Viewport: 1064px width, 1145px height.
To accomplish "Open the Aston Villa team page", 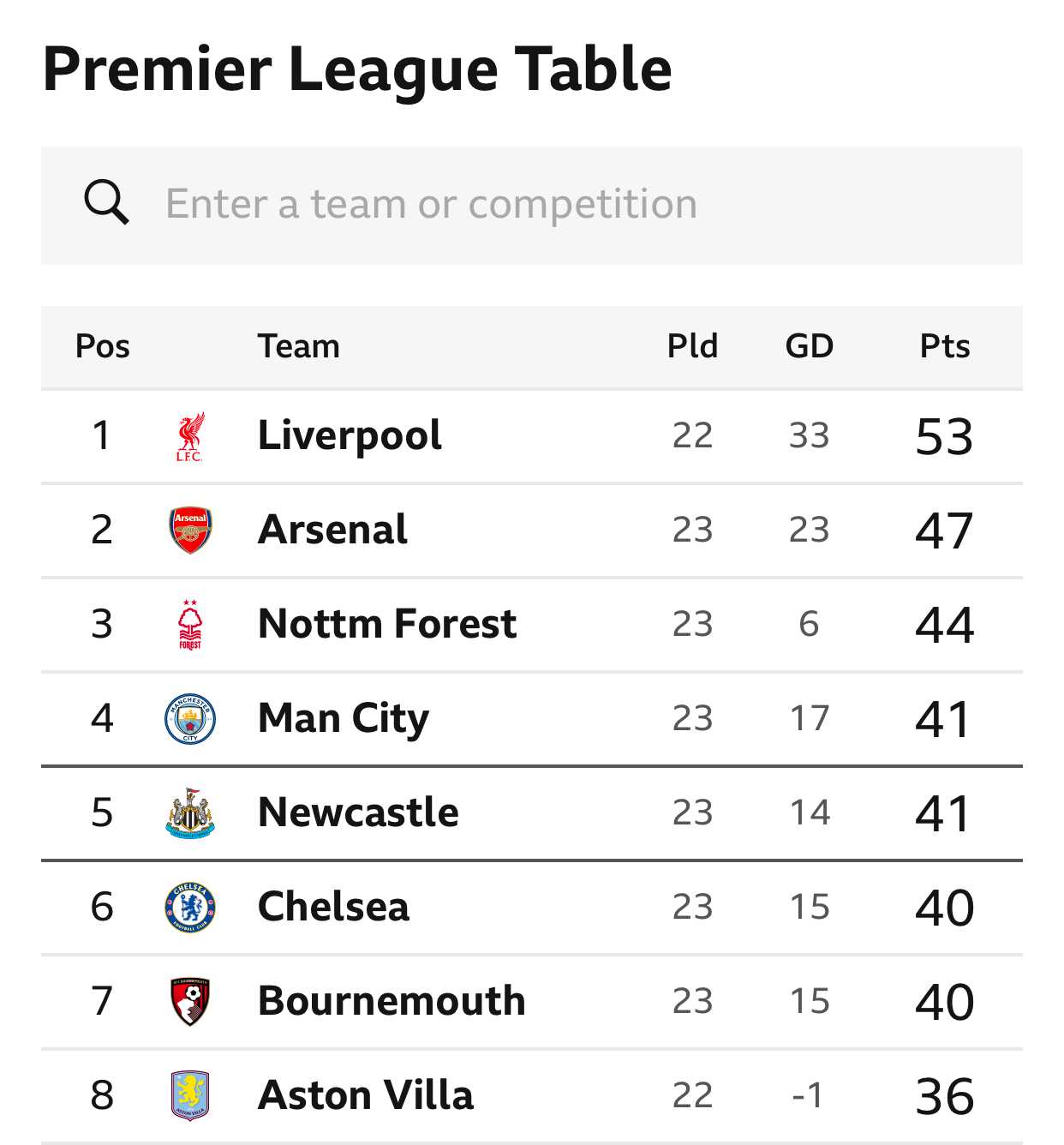I will (x=366, y=1095).
